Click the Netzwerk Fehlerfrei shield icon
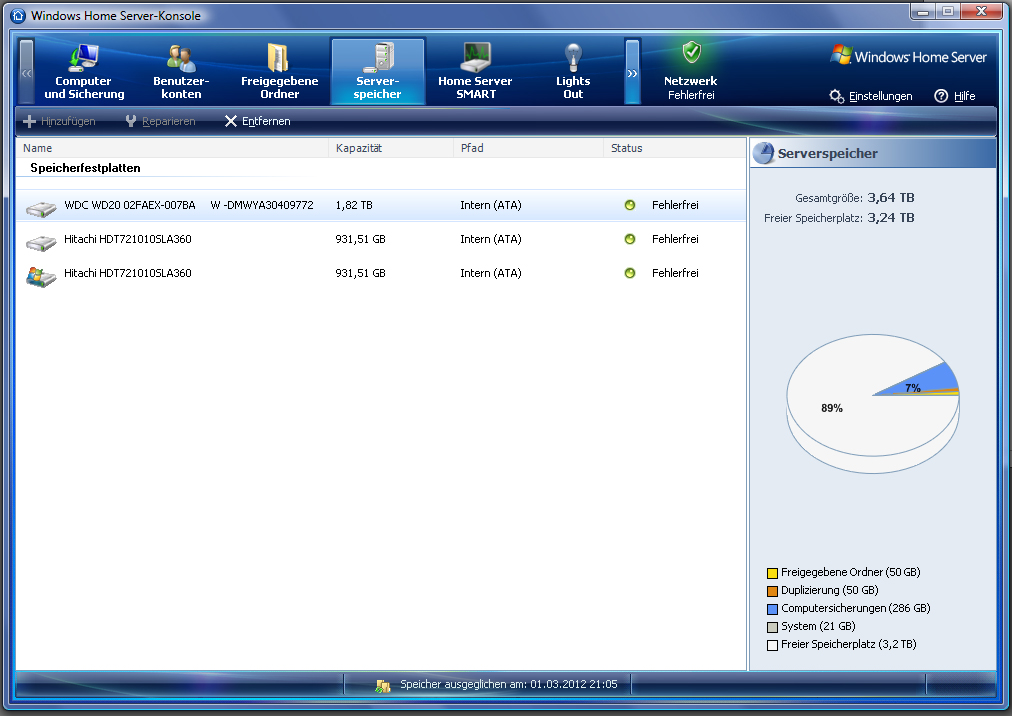Viewport: 1012px width, 716px height. click(692, 52)
